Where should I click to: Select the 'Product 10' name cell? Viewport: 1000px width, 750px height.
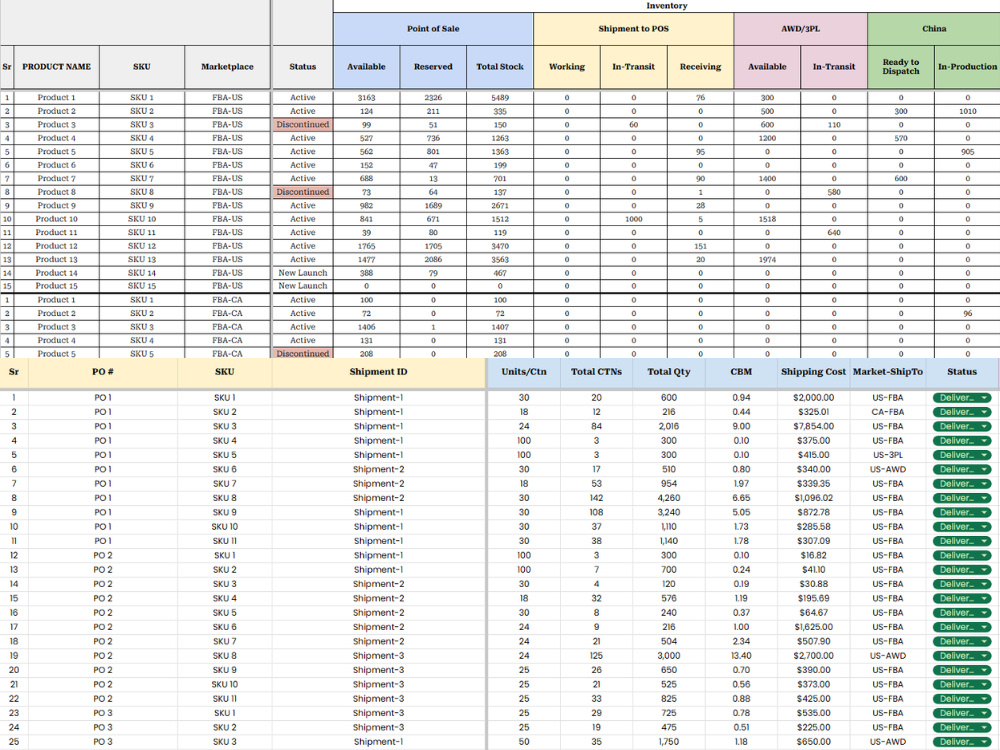coord(57,219)
